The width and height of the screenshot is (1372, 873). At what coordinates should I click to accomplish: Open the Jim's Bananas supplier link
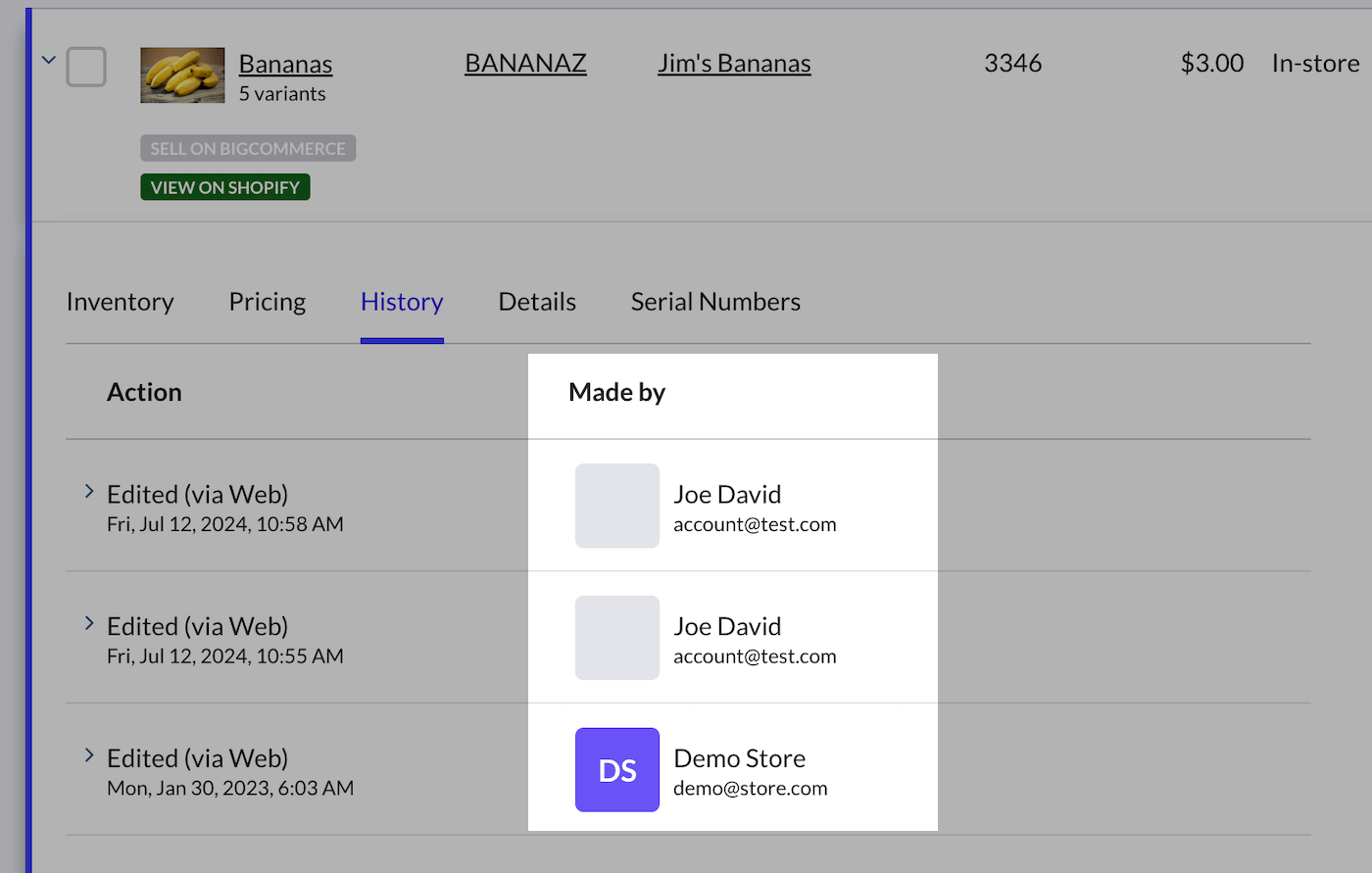click(734, 64)
